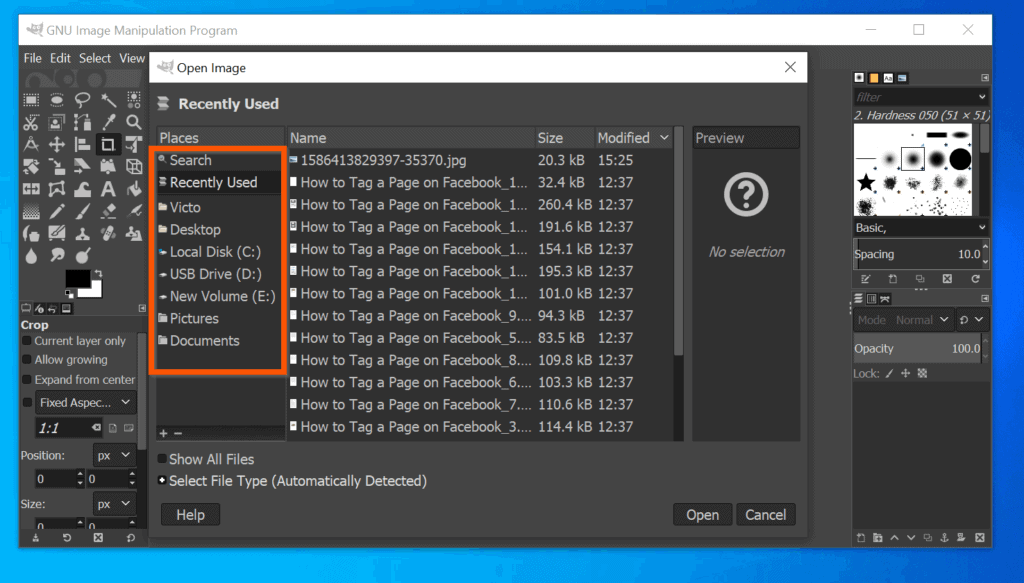
Task: Expand Select File Type section
Action: 162,481
